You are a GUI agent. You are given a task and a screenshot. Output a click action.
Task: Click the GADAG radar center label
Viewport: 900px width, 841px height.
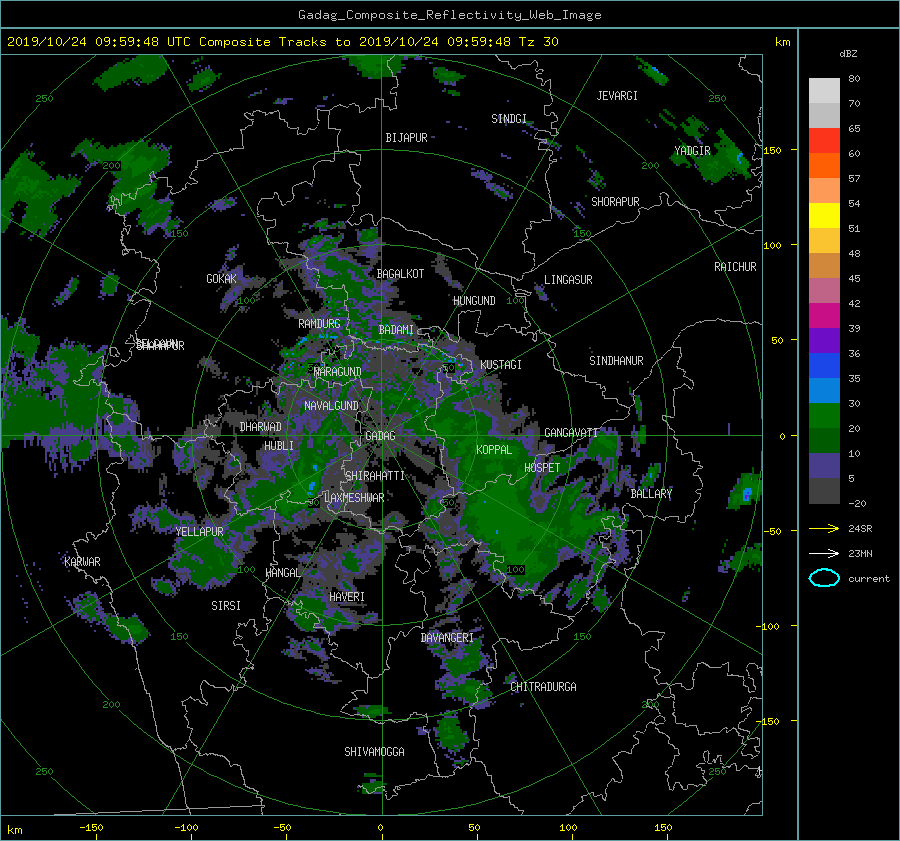coord(380,436)
